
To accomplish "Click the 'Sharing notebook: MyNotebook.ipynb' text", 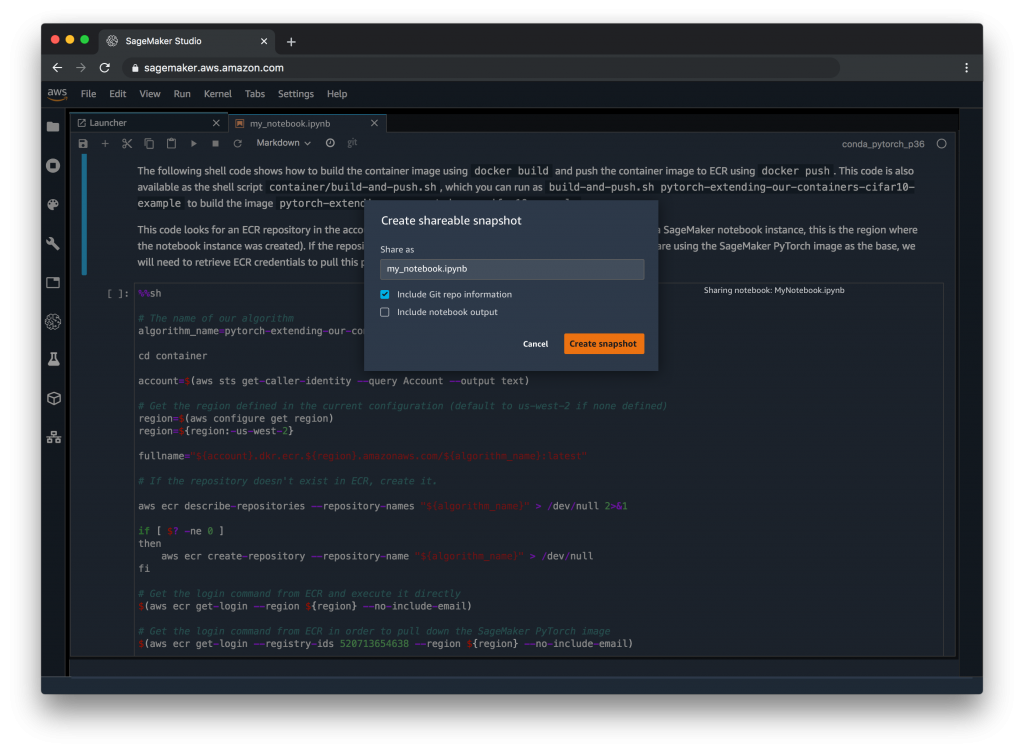I will 774,290.
